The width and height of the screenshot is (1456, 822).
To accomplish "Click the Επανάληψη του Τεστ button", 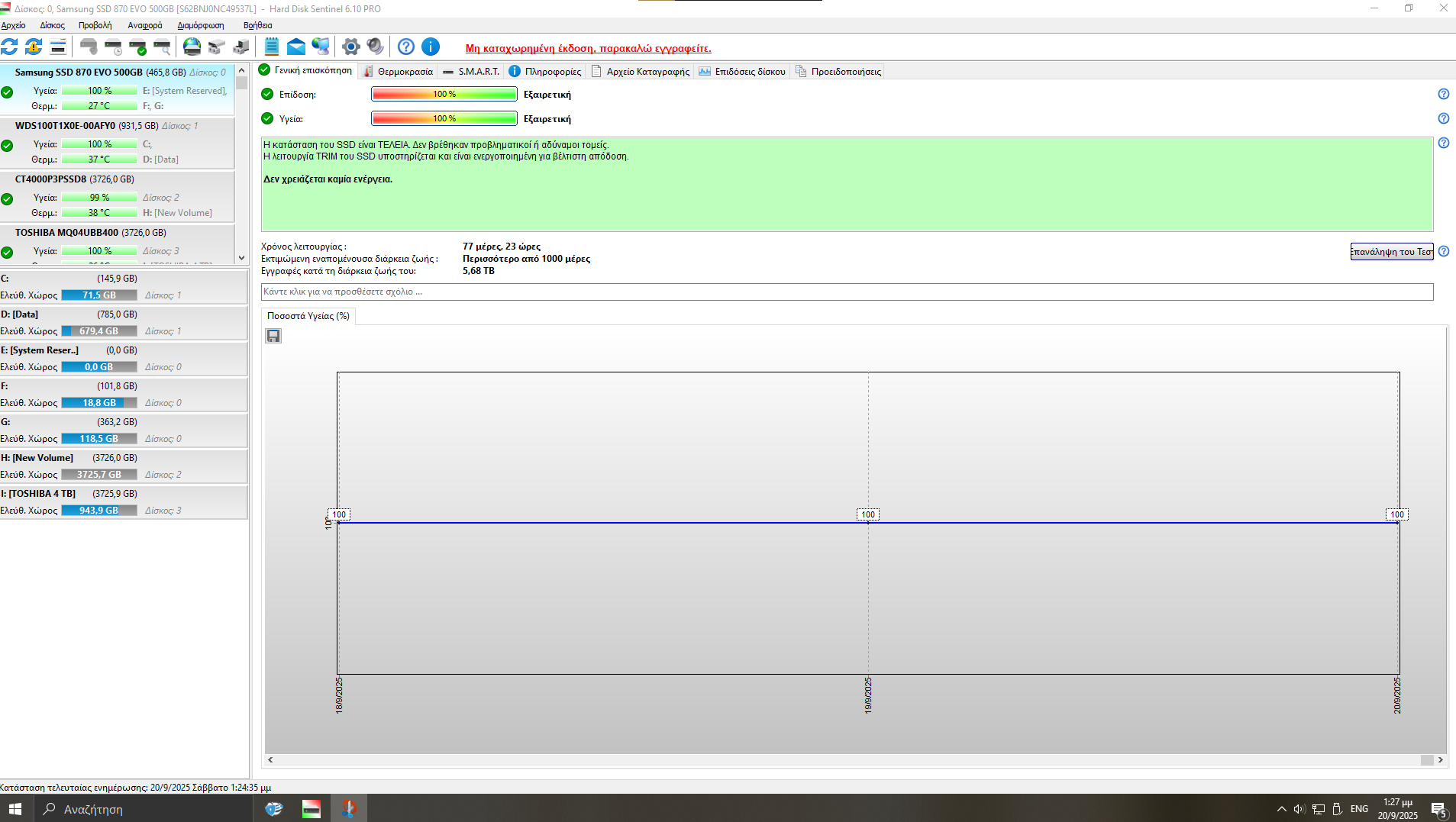I will 1392,252.
